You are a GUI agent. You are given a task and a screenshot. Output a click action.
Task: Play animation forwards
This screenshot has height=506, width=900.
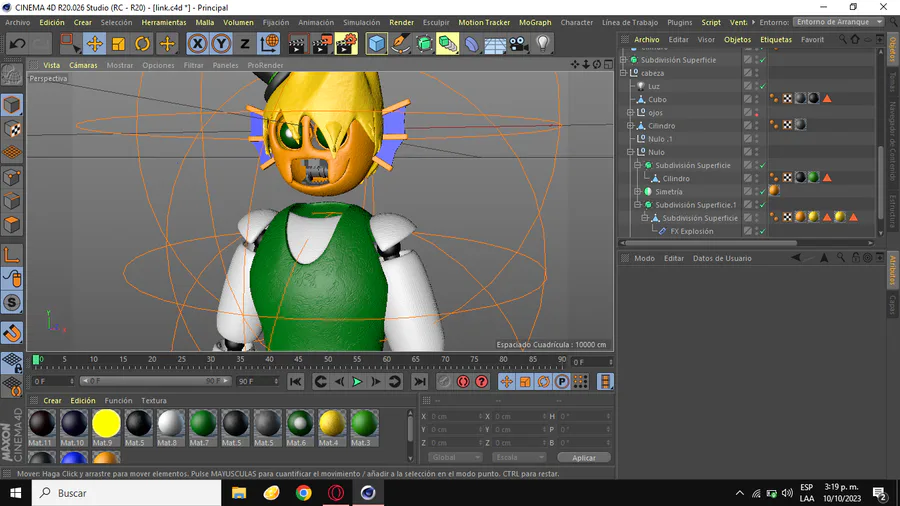(357, 382)
